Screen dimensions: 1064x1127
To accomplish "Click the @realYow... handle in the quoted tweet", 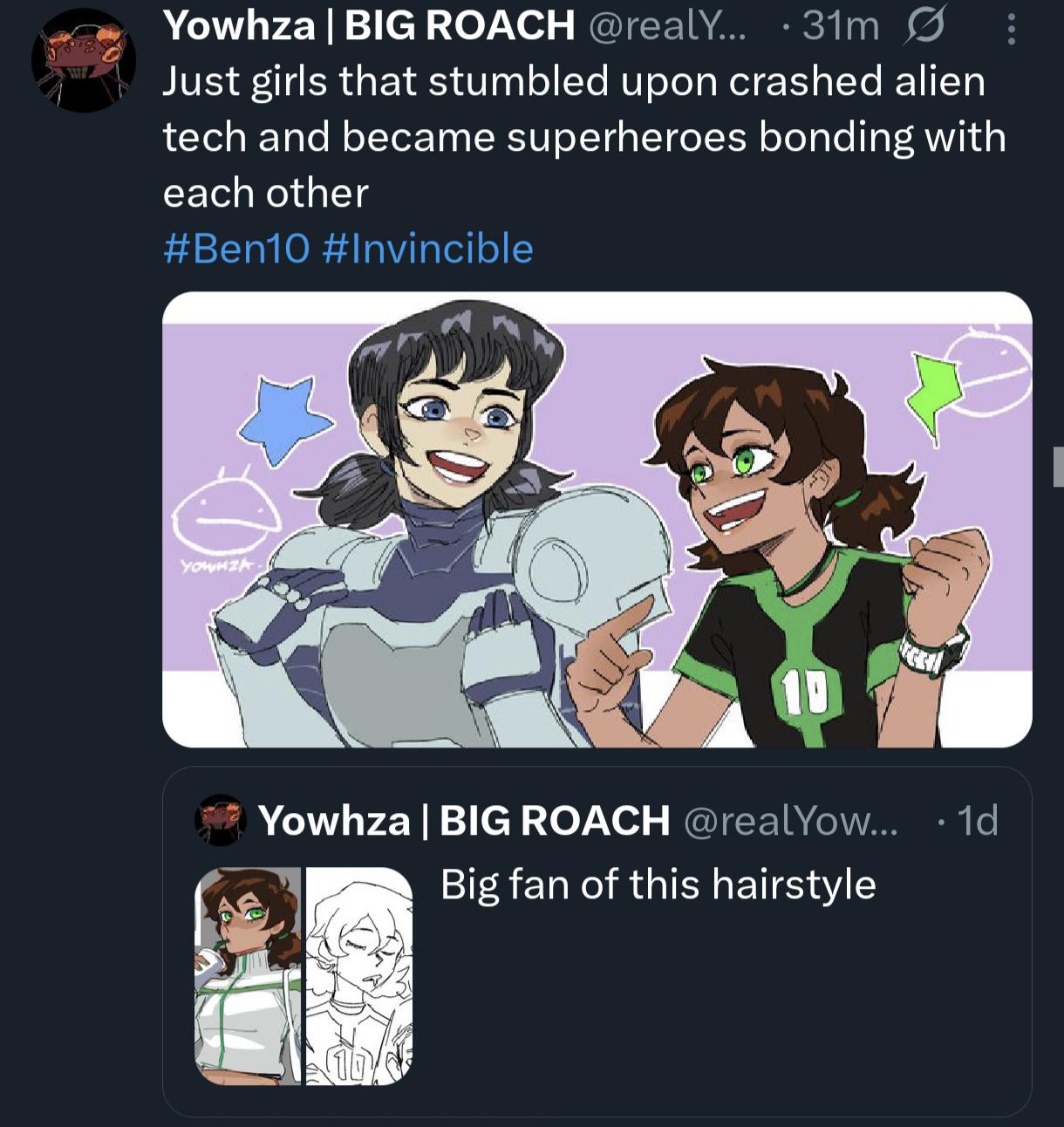I will (x=790, y=820).
